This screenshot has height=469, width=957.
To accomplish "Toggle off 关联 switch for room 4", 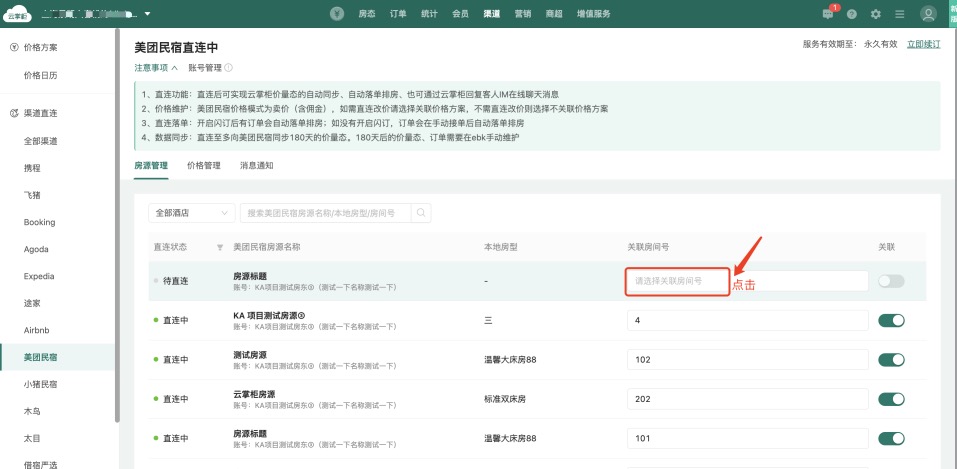I will coord(890,320).
